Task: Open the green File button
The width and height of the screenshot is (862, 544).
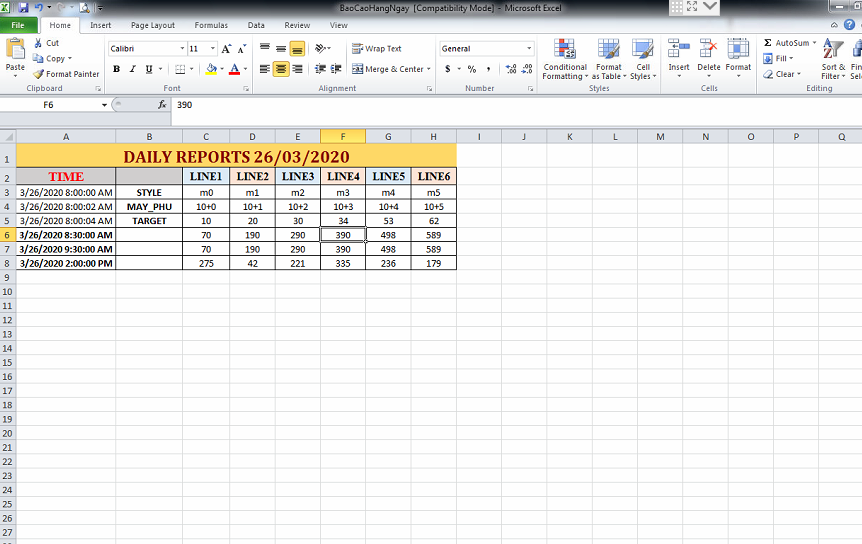Action: tap(19, 25)
